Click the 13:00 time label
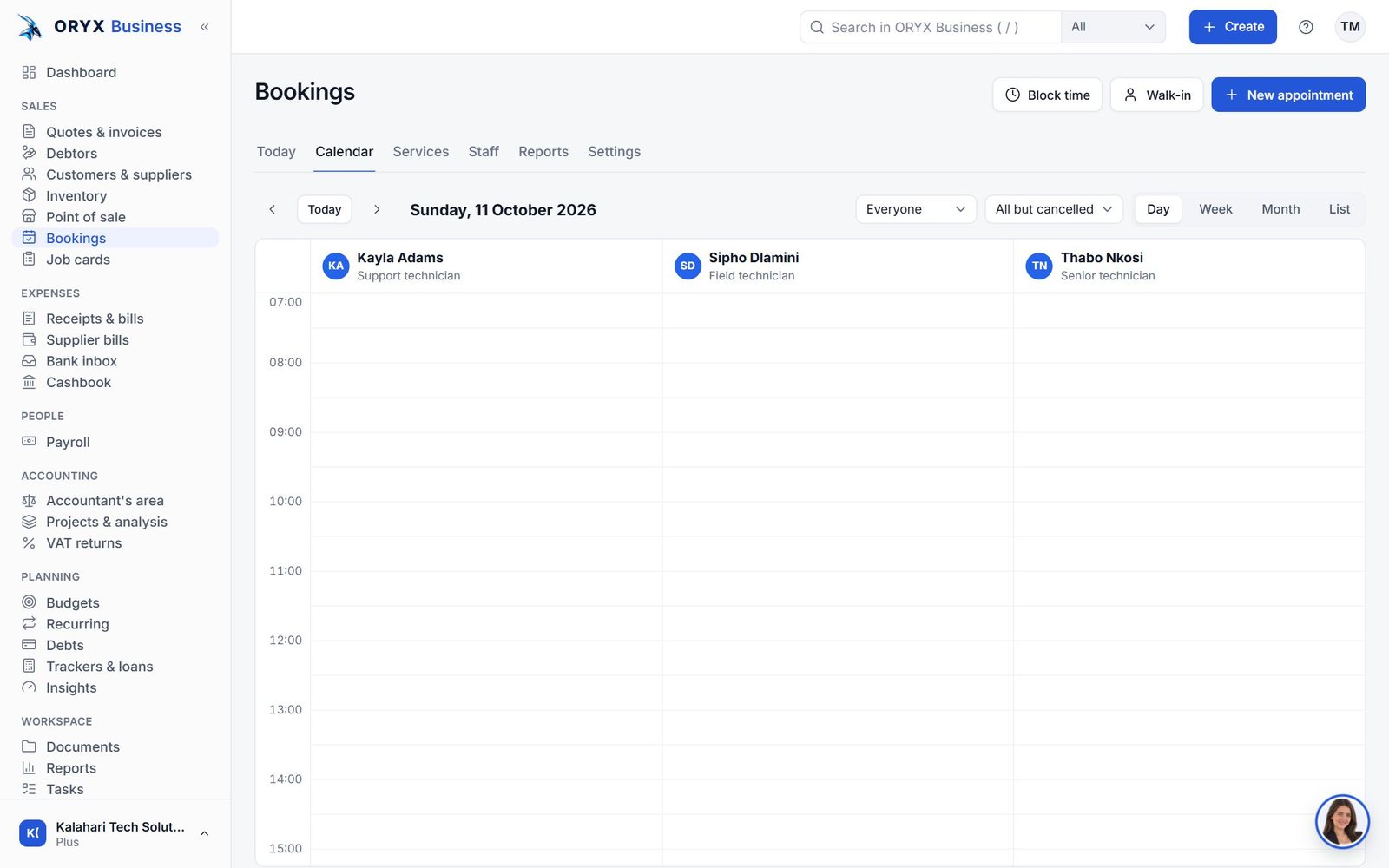The width and height of the screenshot is (1389, 868). coord(286,709)
